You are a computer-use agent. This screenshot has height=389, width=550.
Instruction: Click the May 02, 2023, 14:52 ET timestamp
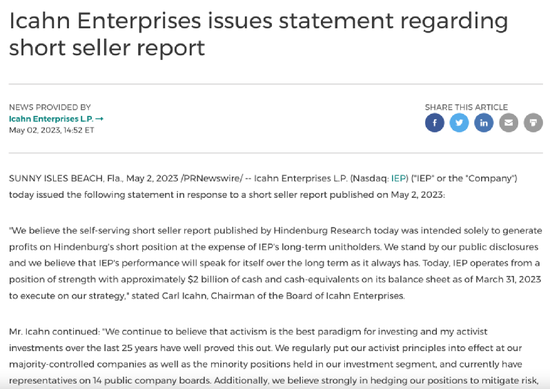click(52, 130)
